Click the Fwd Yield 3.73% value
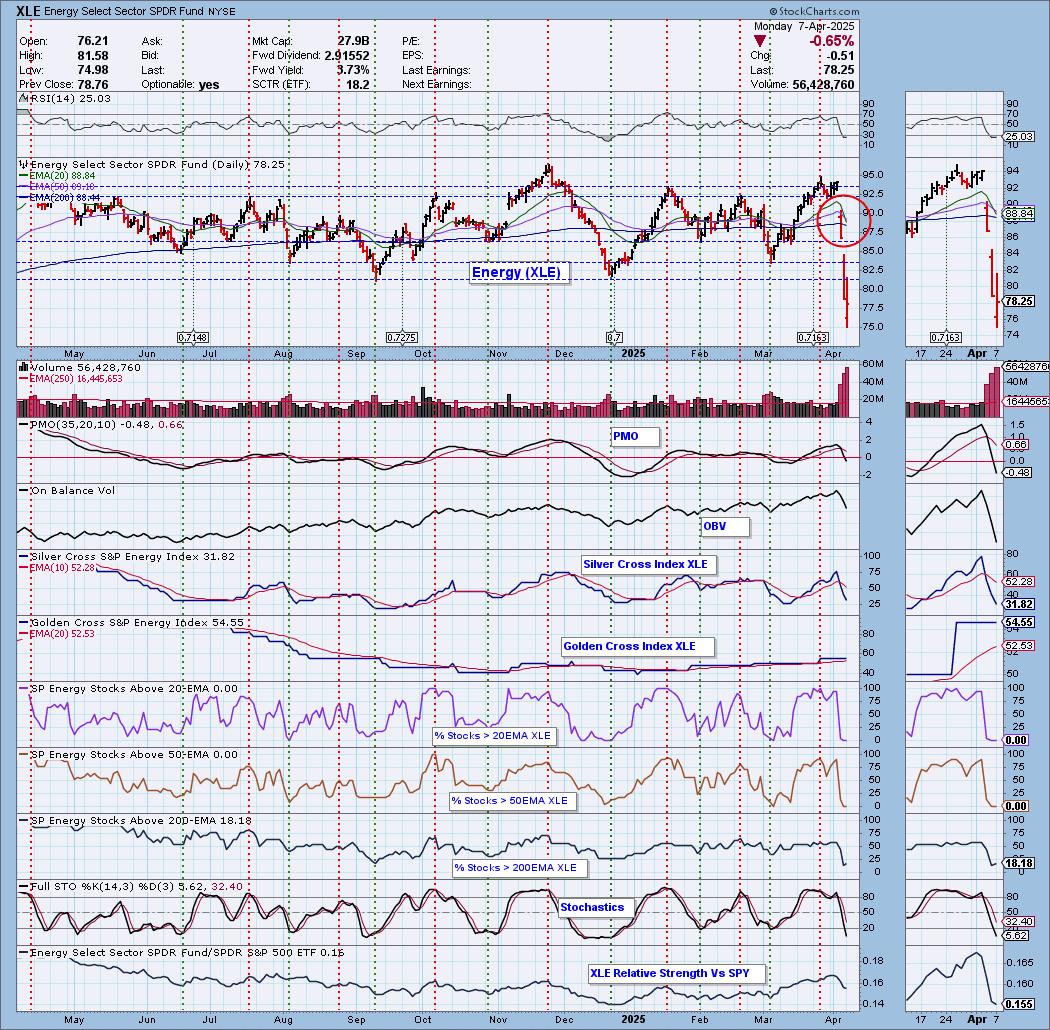This screenshot has height=1030, width=1050. 353,70
